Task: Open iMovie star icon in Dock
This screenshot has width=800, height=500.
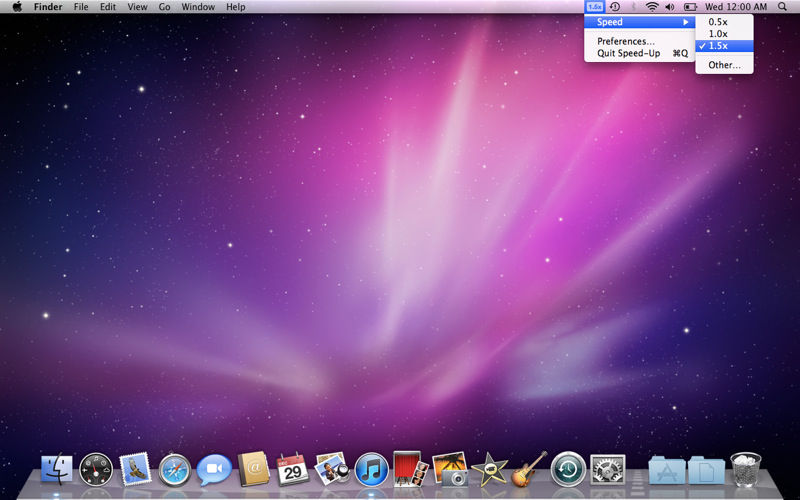Action: [x=489, y=469]
